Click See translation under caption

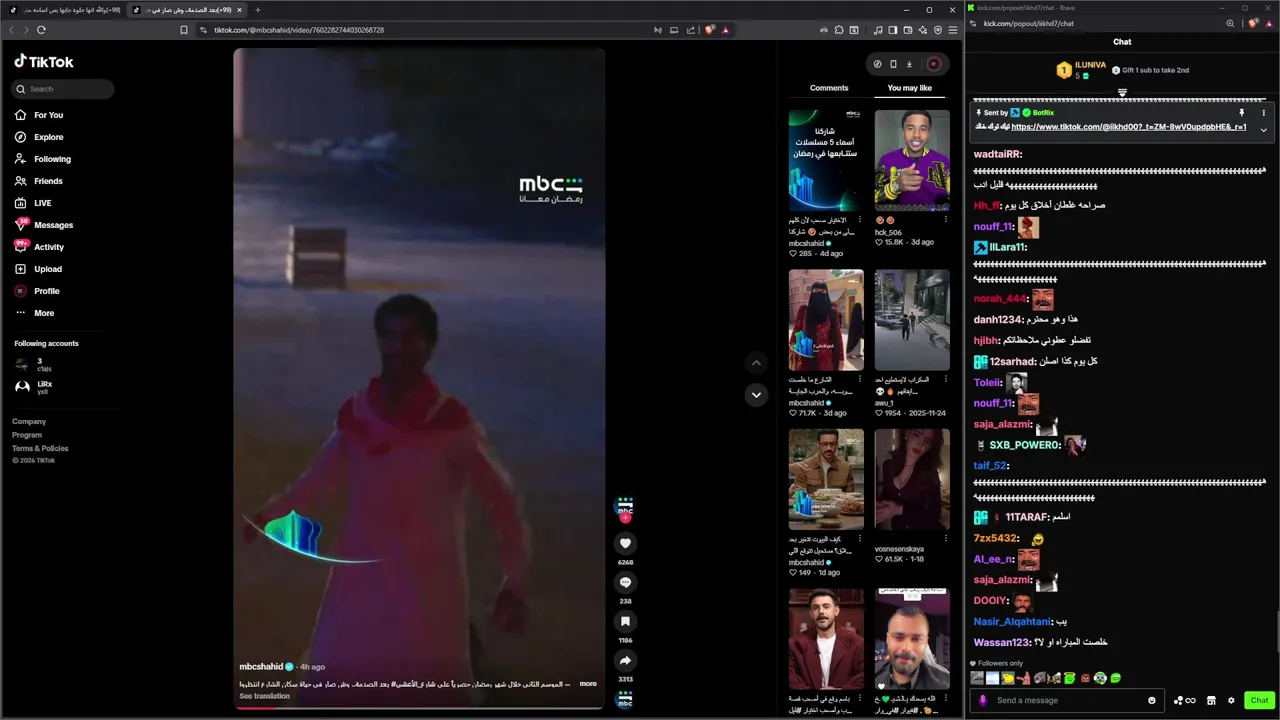point(264,696)
